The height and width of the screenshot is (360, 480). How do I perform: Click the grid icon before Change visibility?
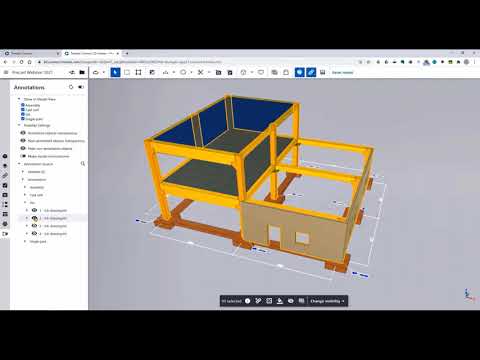tap(301, 301)
